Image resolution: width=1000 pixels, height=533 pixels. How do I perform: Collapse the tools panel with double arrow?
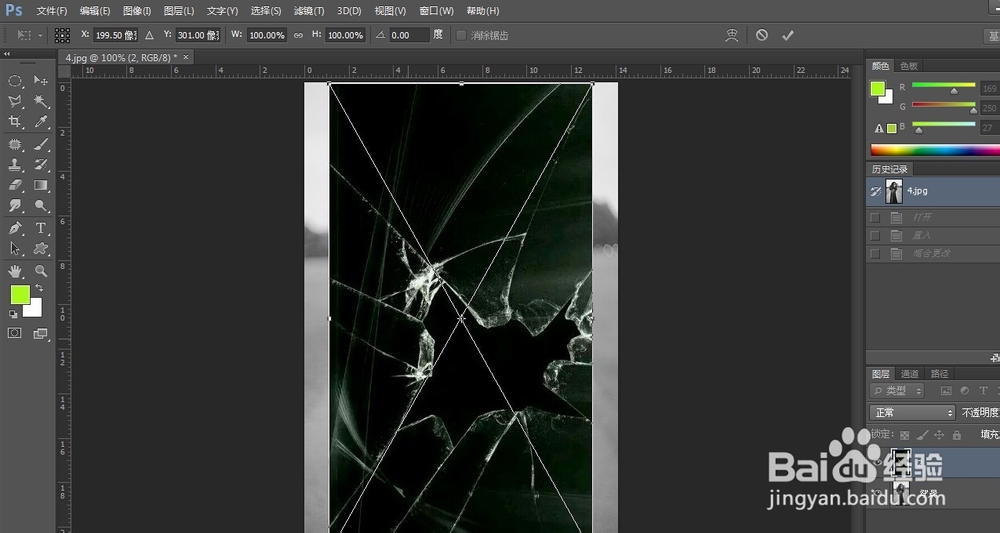[7, 54]
